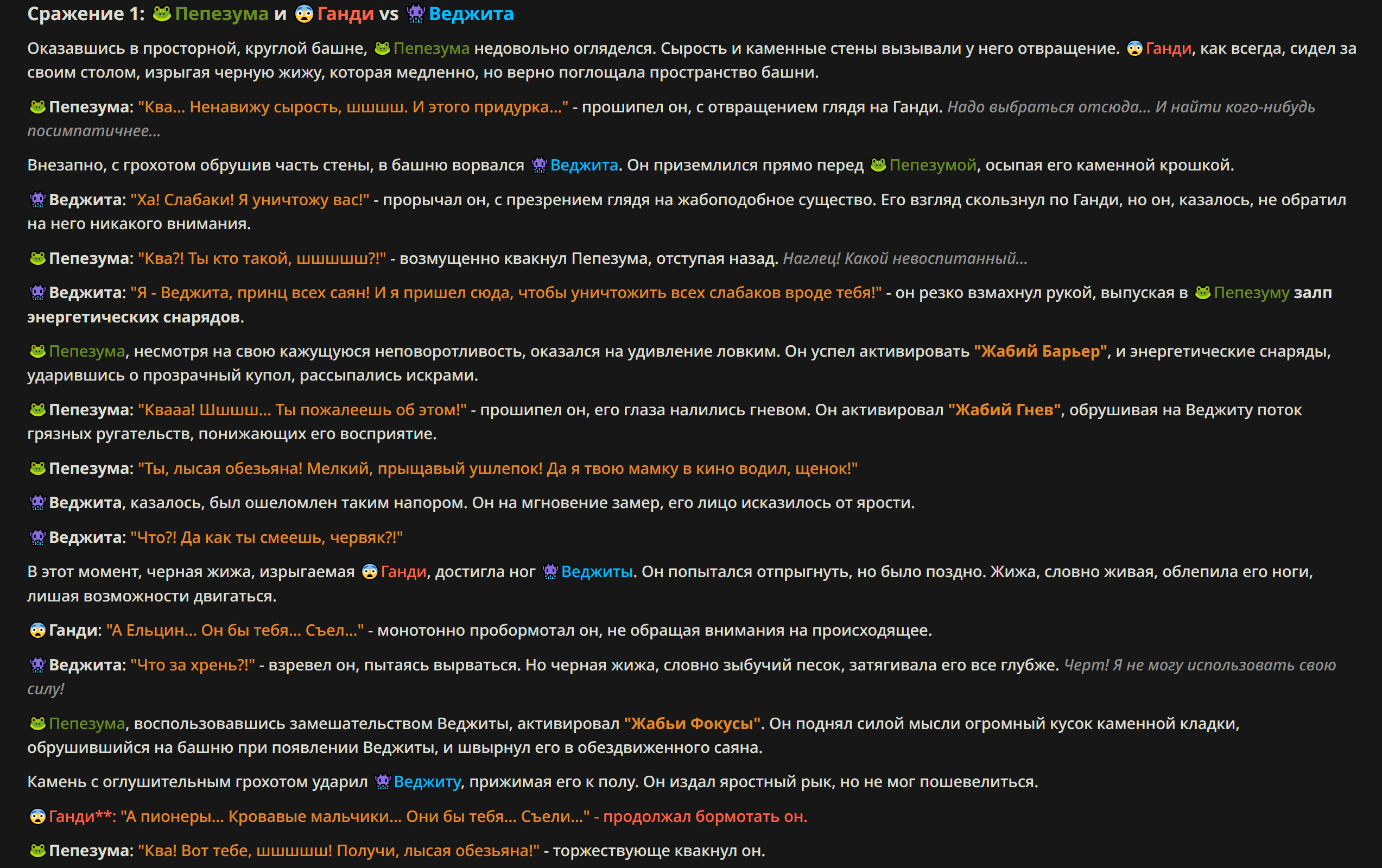Click the quote 'Что?! Да как ты смеешь, червяк?!'
Viewport: 1382px width, 868px height.
267,537
